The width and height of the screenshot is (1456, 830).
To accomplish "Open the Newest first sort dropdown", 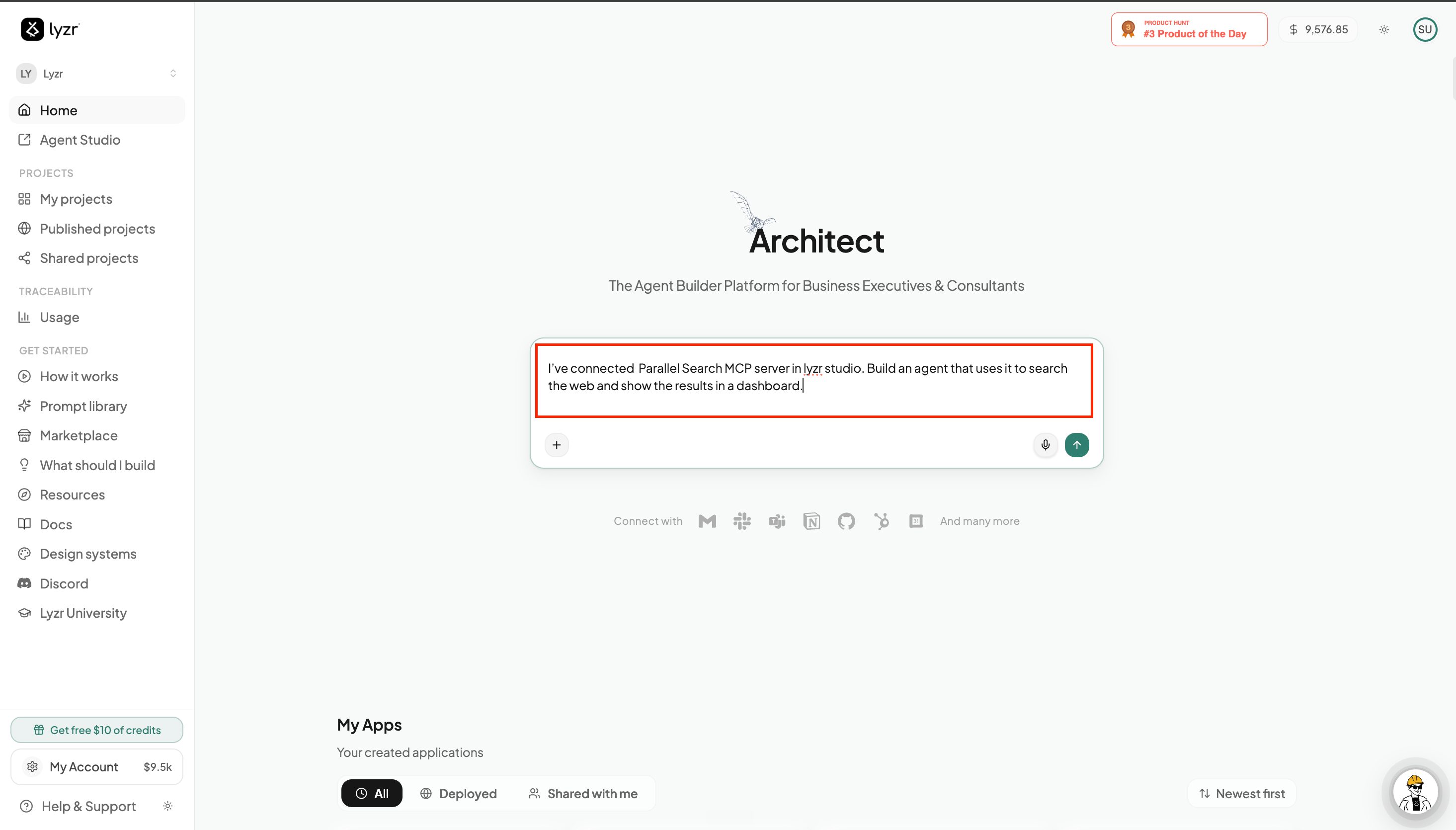I will (1241, 794).
